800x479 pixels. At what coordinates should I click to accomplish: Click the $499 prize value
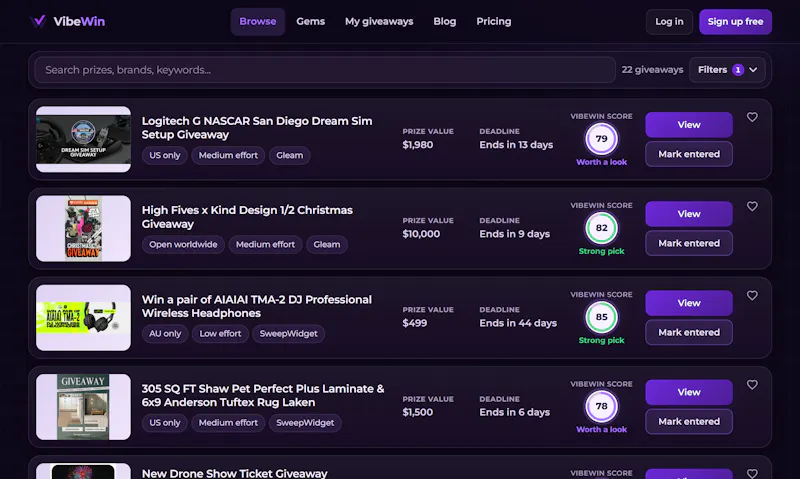pos(414,323)
